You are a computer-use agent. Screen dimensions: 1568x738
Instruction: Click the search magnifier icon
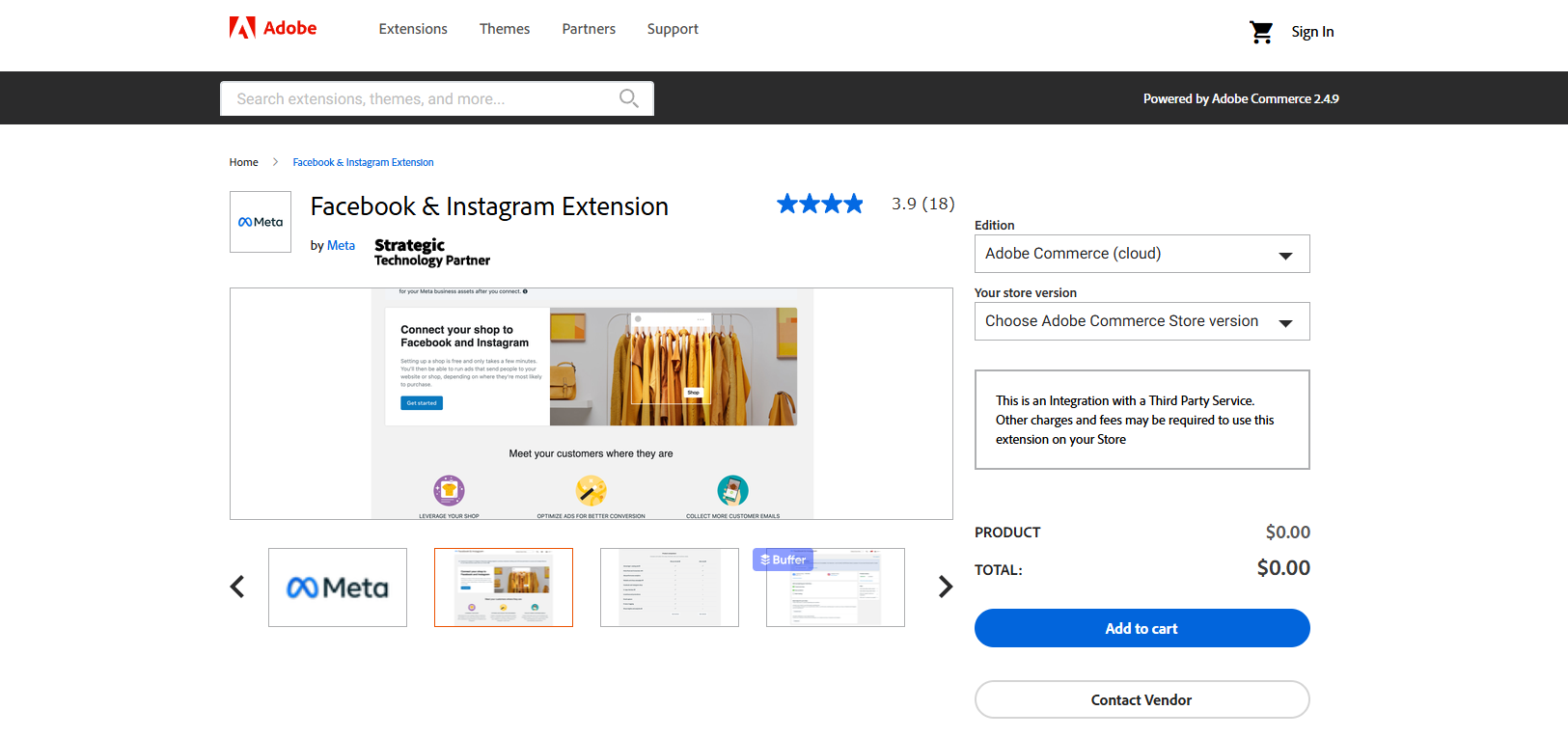point(629,98)
